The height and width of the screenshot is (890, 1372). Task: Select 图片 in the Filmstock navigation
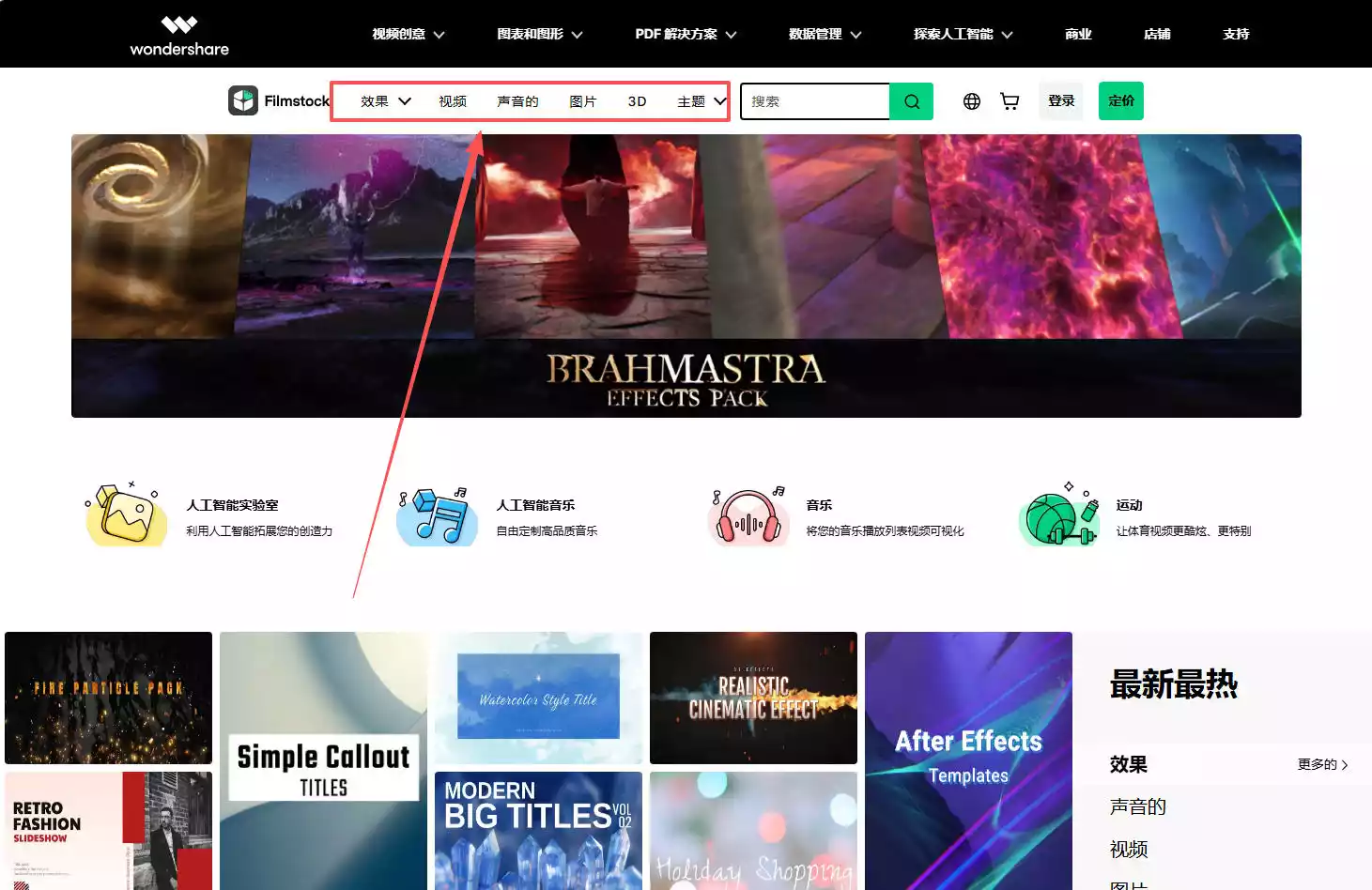[583, 101]
